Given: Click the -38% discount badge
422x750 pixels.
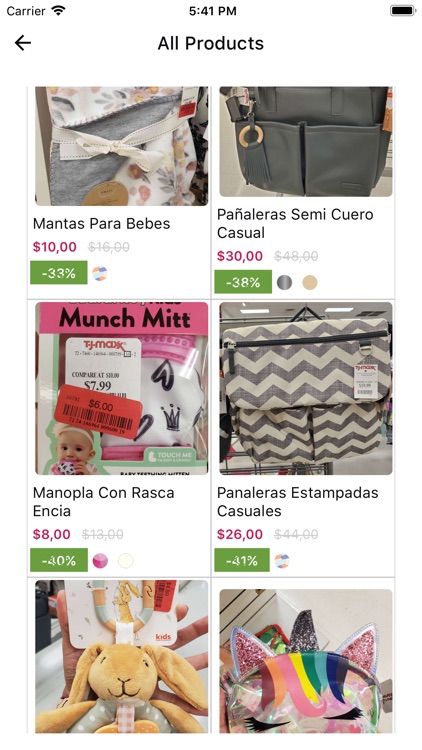Looking at the screenshot, I should click(243, 282).
